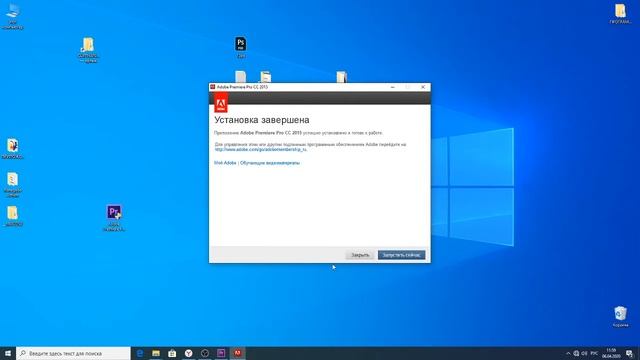Select the text document icon above installer window
The height and width of the screenshot is (360, 640).
click(266, 77)
